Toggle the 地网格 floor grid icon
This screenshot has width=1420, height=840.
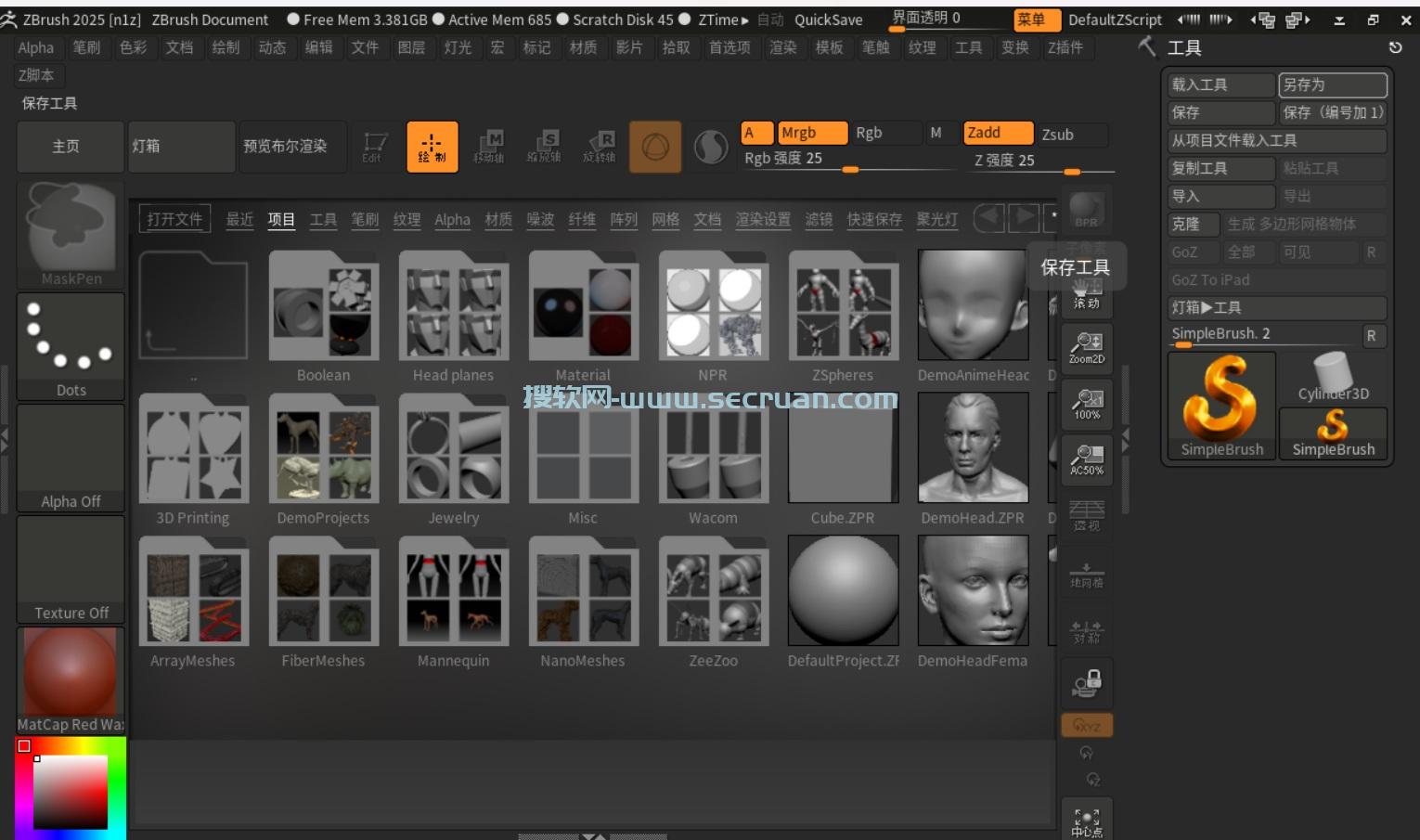[1087, 572]
